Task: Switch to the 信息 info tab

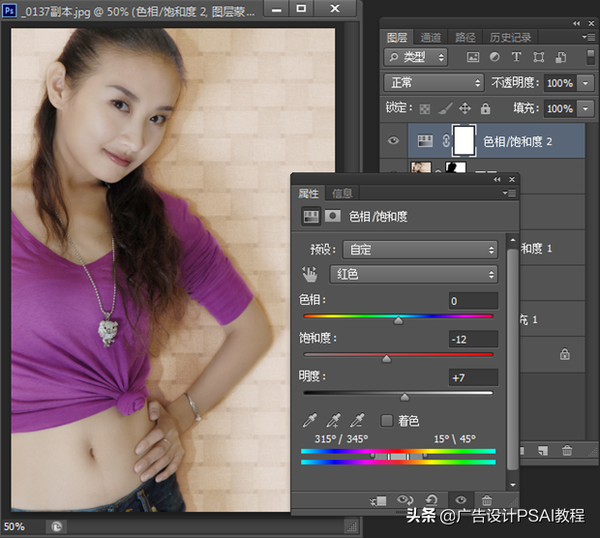Action: (x=342, y=193)
